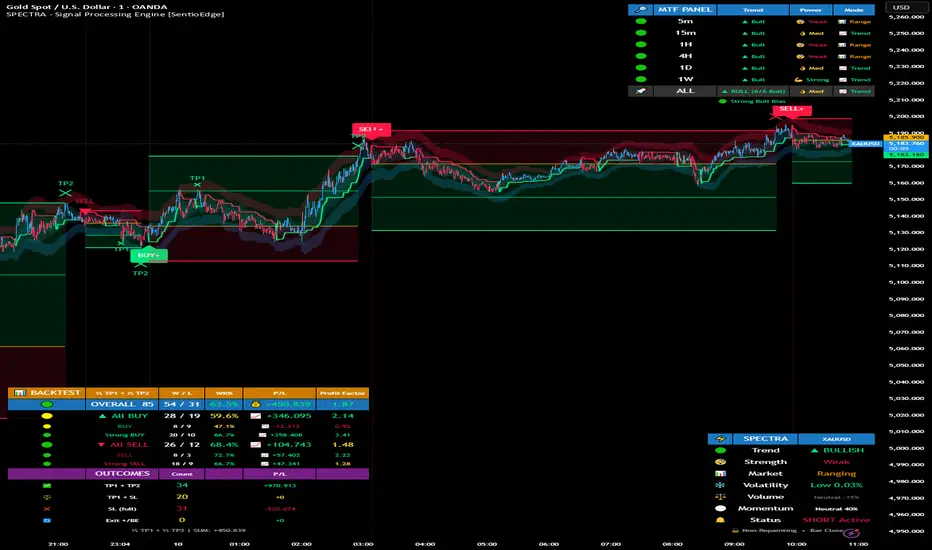The width and height of the screenshot is (932, 550).
Task: Click the flexed-arm Strong power icon in 1W row
Action: [799, 80]
